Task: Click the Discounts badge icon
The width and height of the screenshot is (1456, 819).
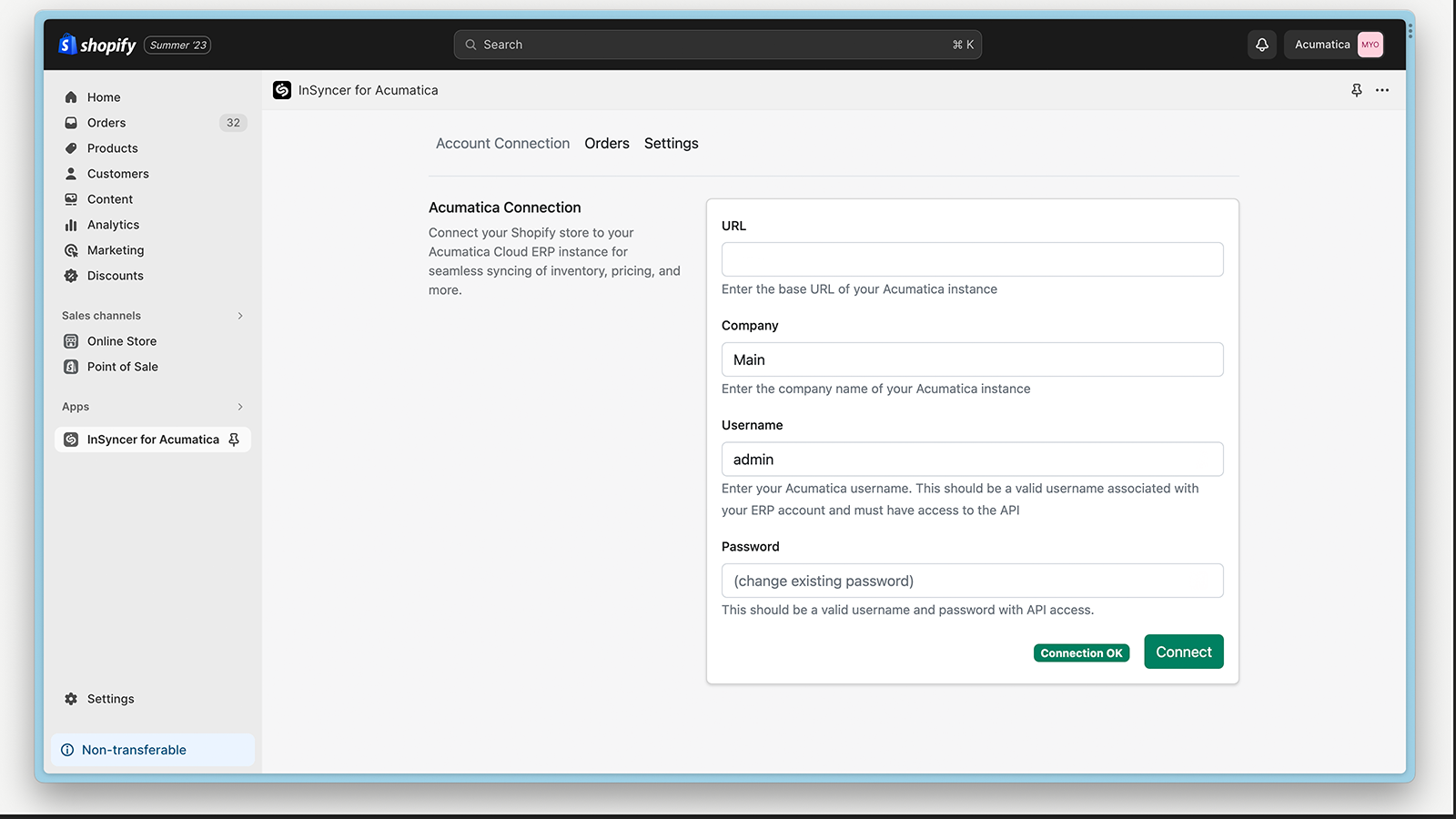Action: pyautogui.click(x=71, y=276)
